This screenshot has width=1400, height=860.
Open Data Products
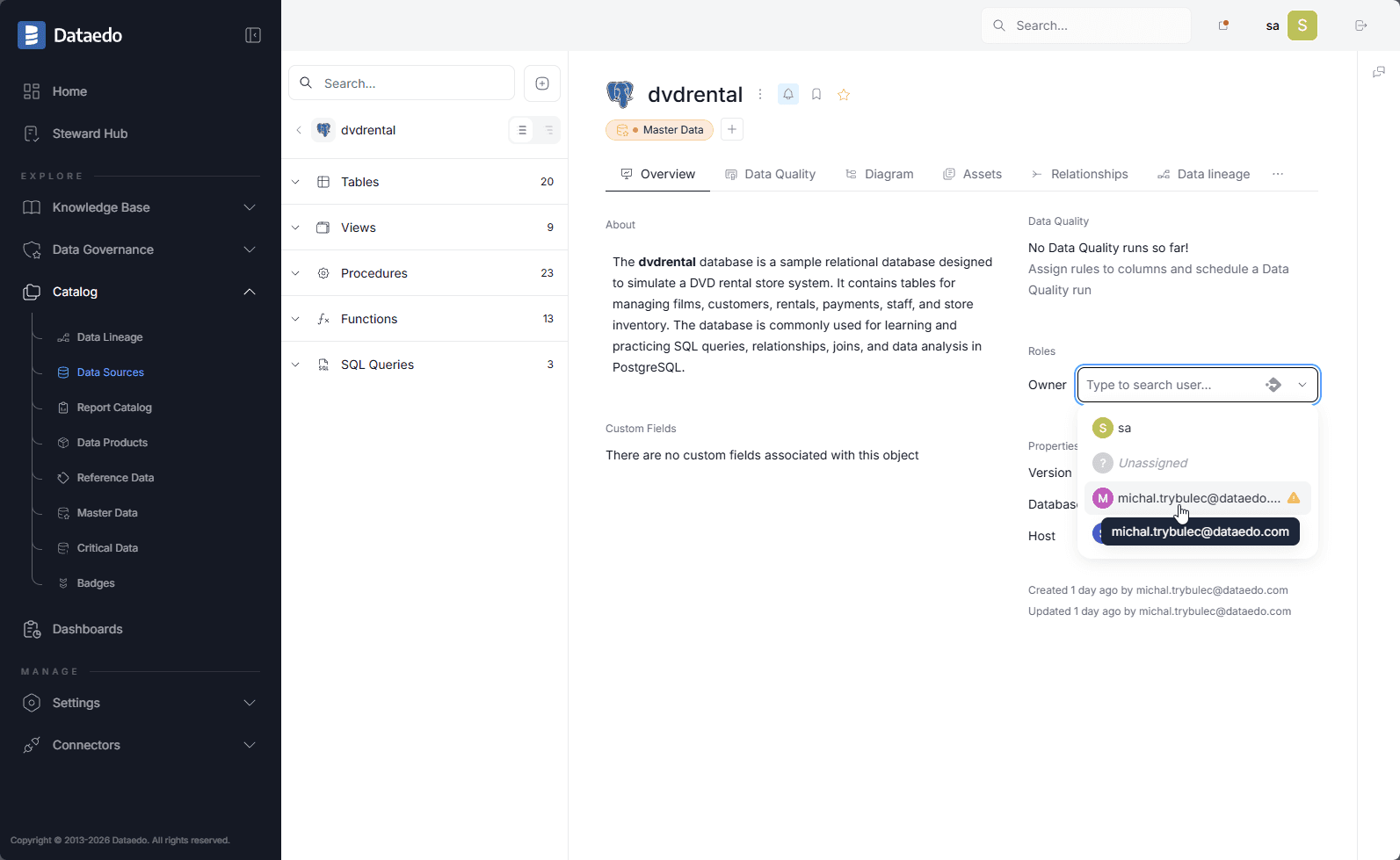pos(112,443)
